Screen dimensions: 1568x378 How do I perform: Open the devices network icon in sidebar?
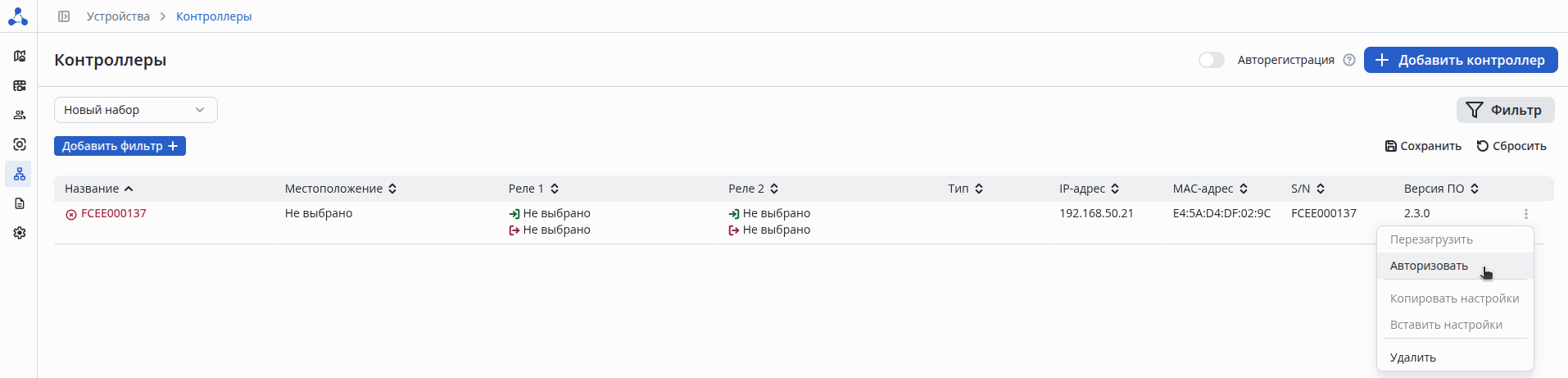tap(20, 174)
